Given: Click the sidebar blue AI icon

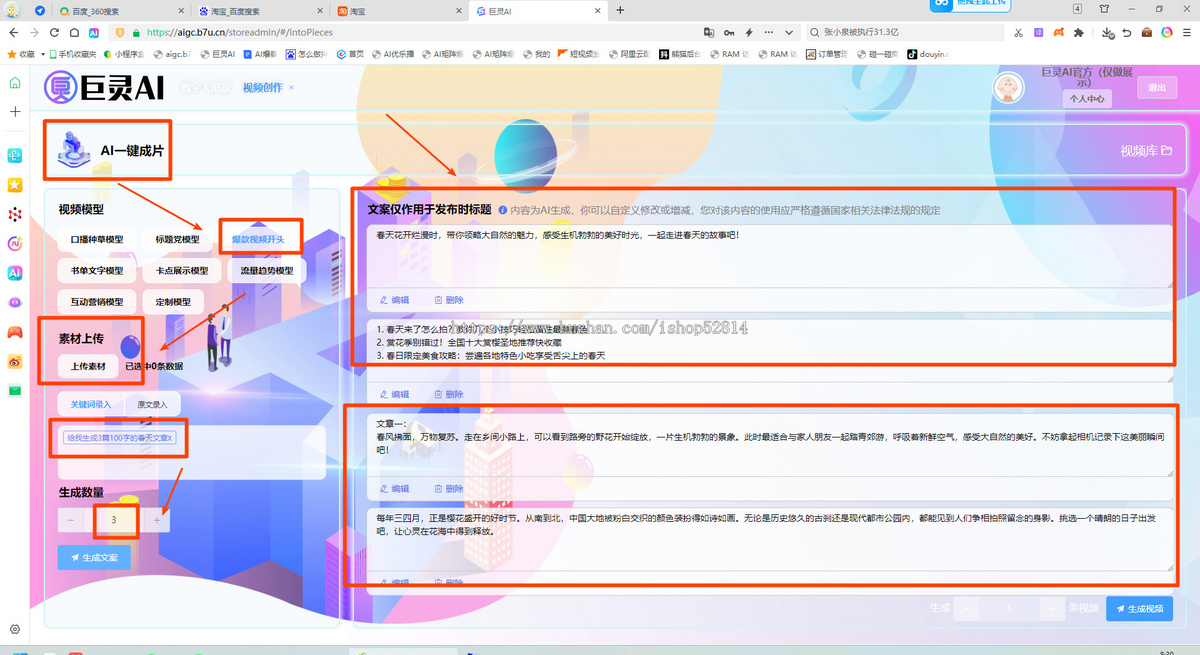Looking at the screenshot, I should coord(14,272).
